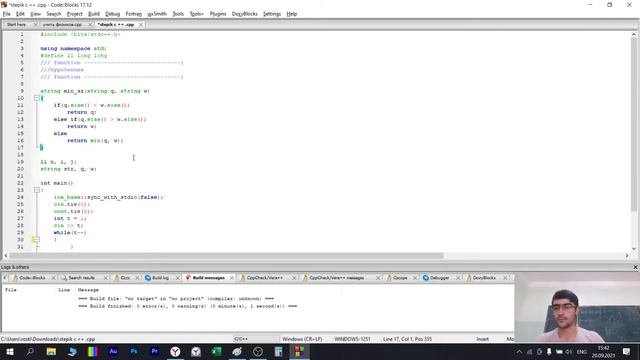Open Yandex Browser from the taskbar
Screen dimensions: 640x360
(175, 351)
